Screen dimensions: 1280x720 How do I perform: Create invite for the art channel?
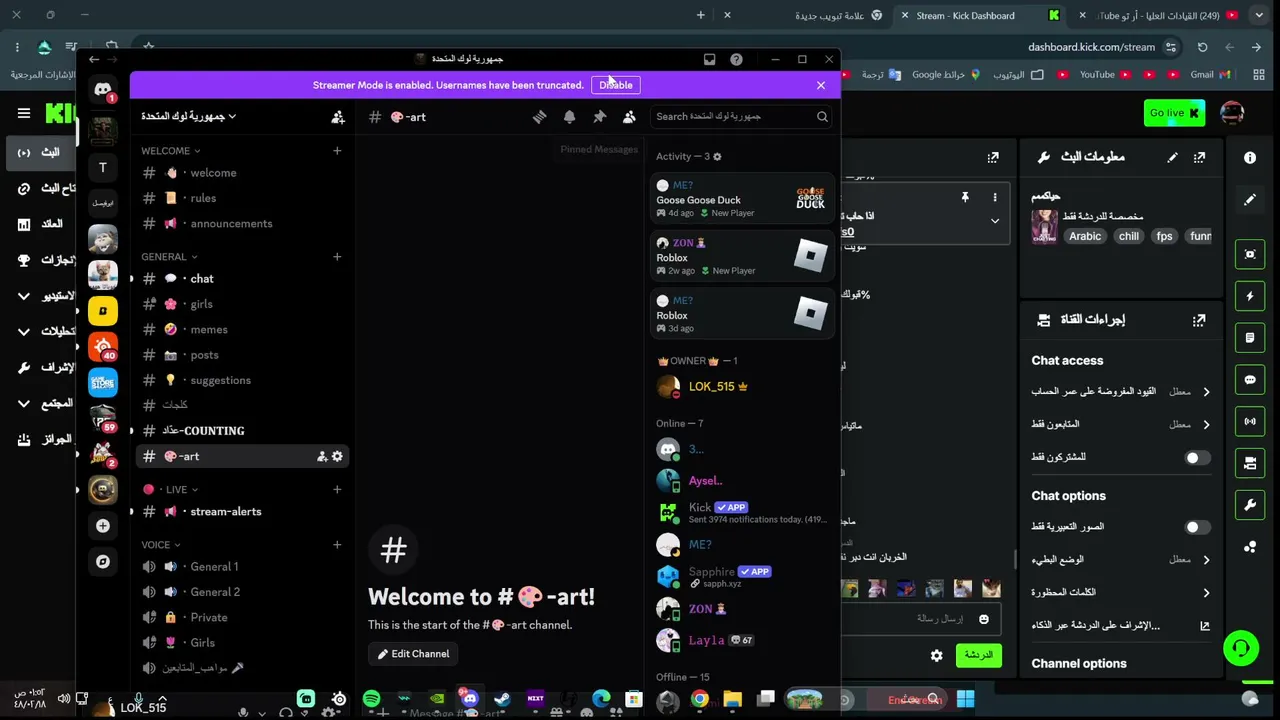click(322, 456)
